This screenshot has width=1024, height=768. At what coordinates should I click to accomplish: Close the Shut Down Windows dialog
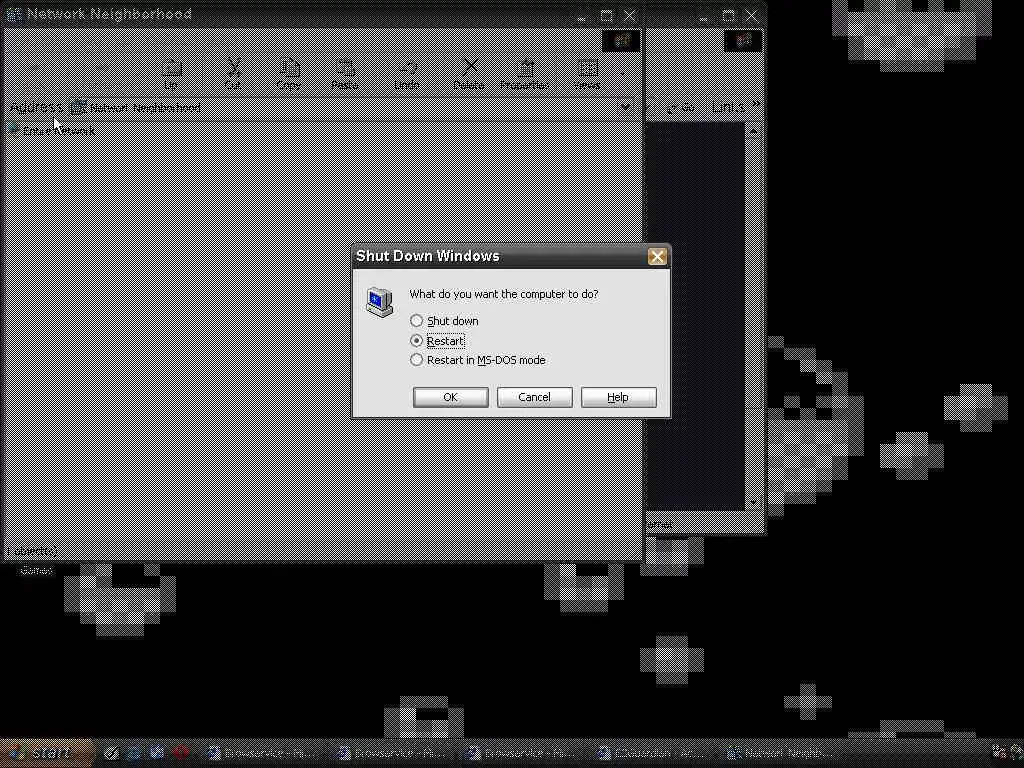click(657, 257)
